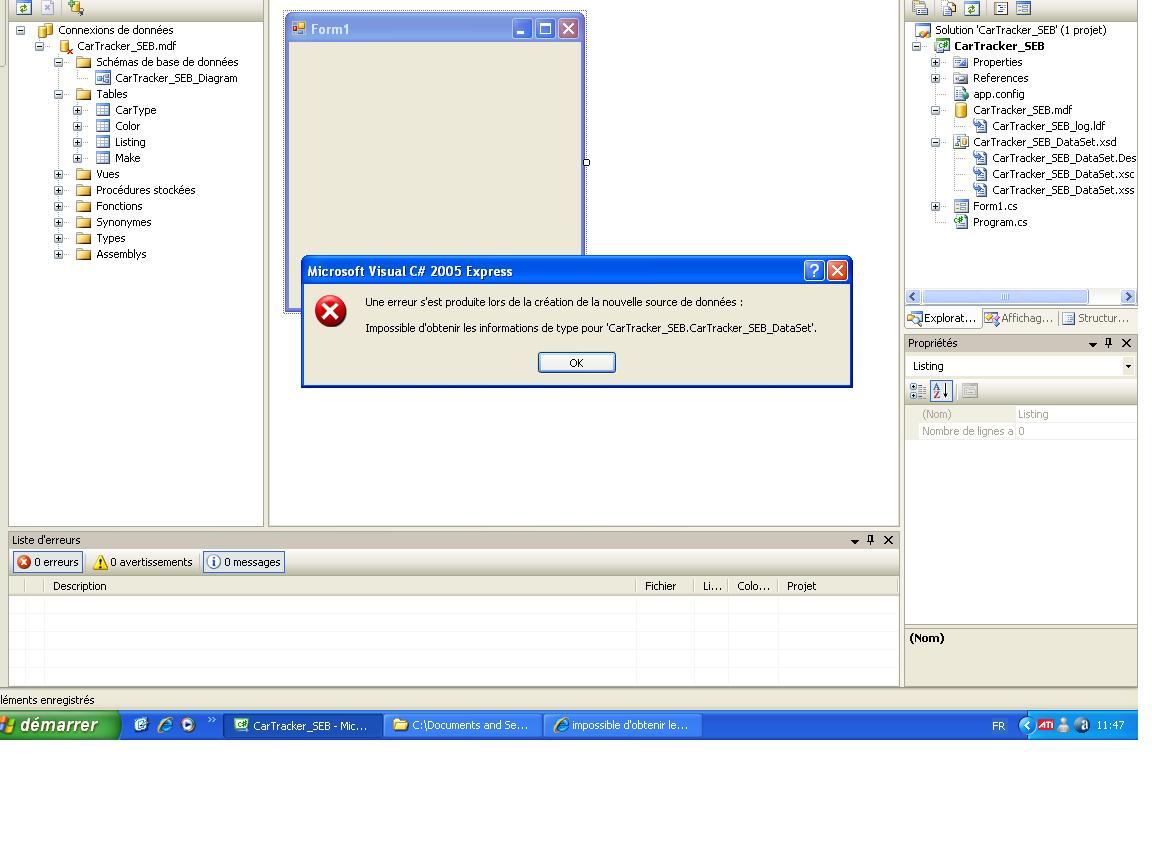Click the (Nom) property value Listing
1152x864 pixels.
pyautogui.click(x=1076, y=414)
